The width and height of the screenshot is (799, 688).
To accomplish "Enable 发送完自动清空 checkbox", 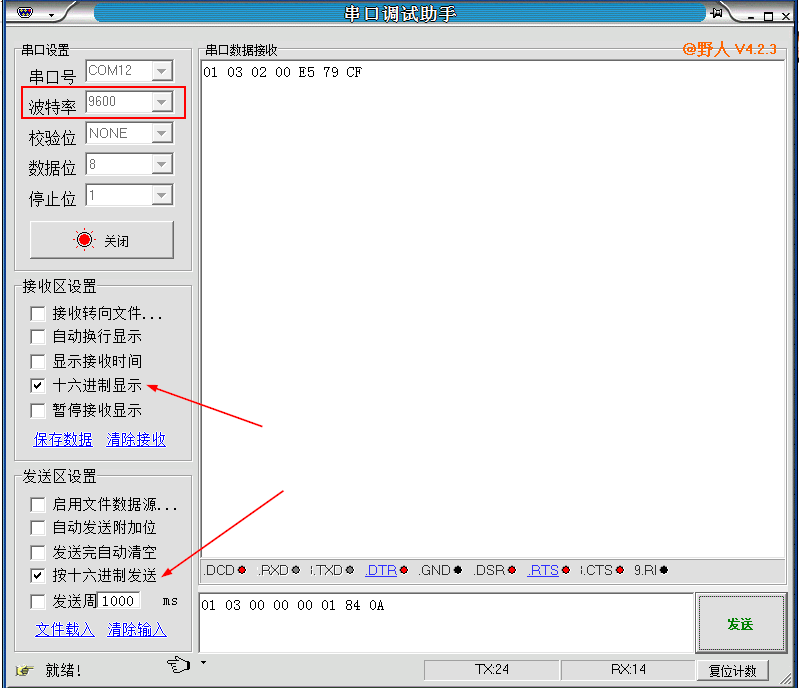I will click(x=38, y=552).
